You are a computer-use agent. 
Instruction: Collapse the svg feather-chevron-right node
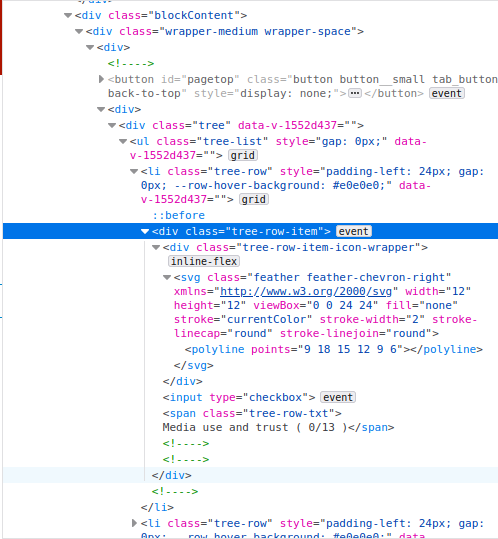pyautogui.click(x=167, y=277)
